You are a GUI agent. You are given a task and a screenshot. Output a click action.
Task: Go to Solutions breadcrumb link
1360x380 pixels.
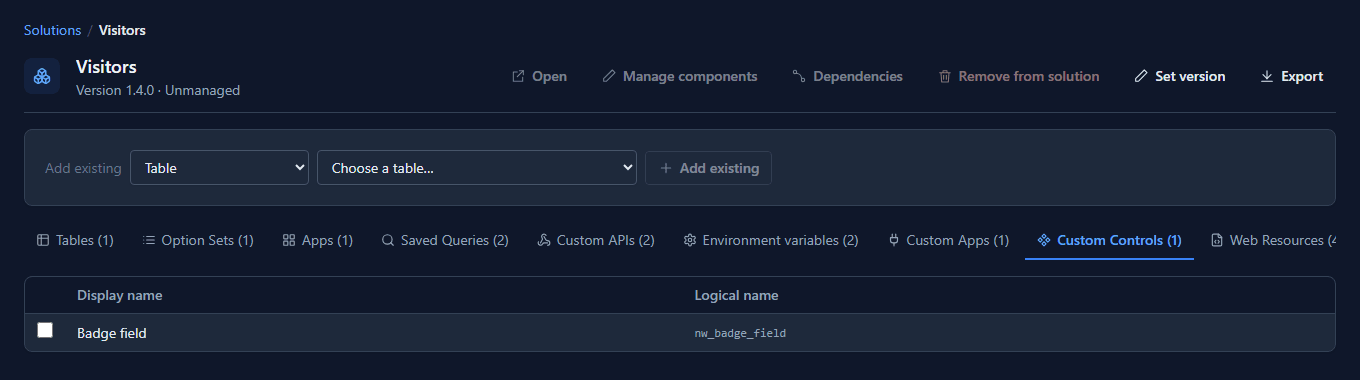52,30
